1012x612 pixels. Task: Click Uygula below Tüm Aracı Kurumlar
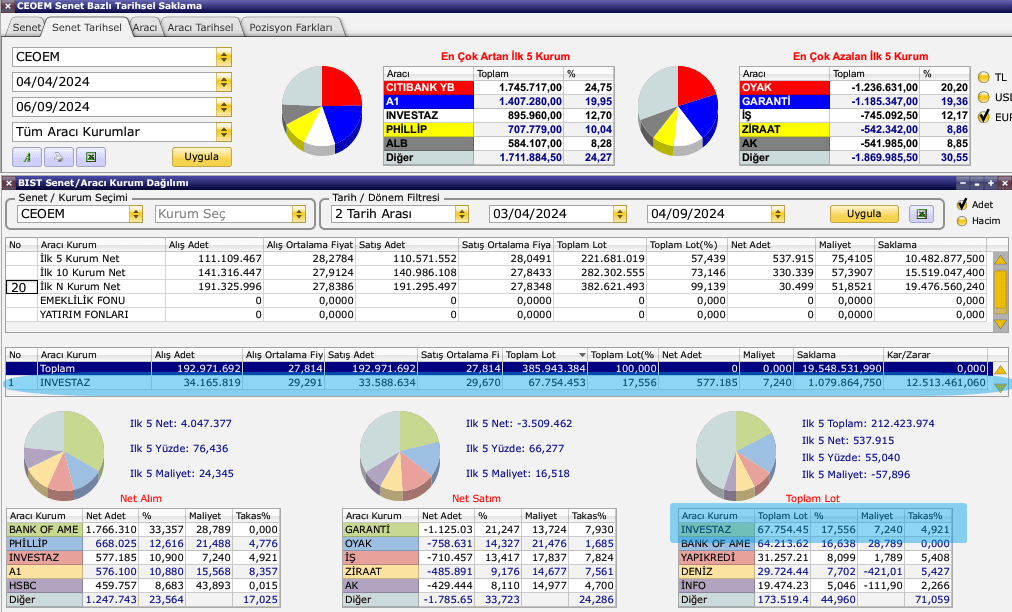(201, 157)
